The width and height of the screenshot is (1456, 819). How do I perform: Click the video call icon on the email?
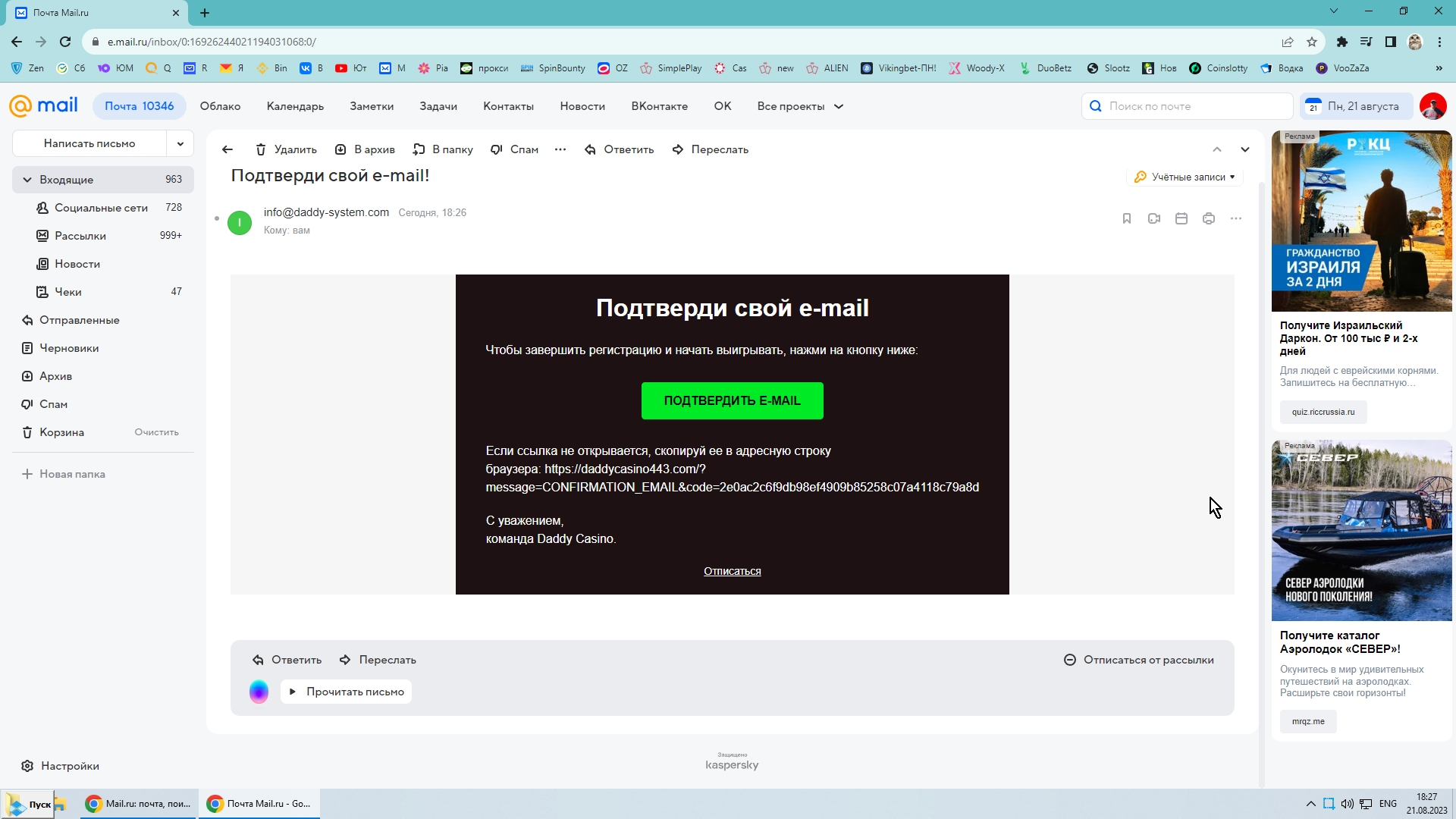coord(1154,218)
